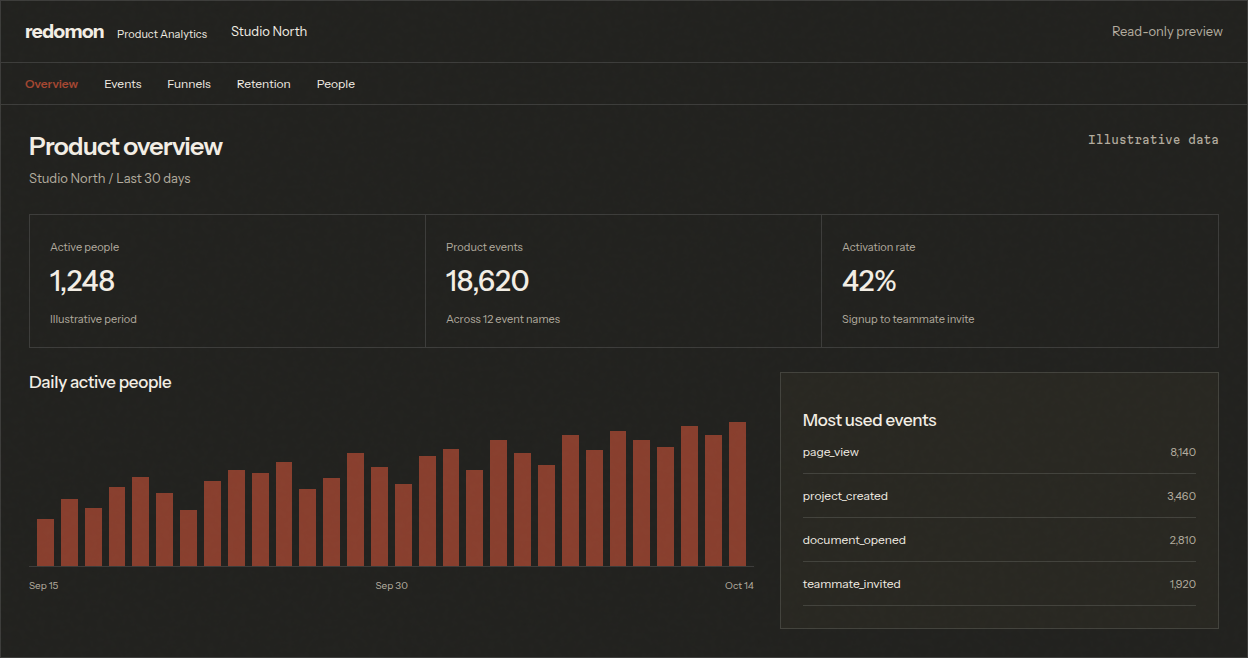Open the Overview tab
The height and width of the screenshot is (658, 1248).
point(52,84)
